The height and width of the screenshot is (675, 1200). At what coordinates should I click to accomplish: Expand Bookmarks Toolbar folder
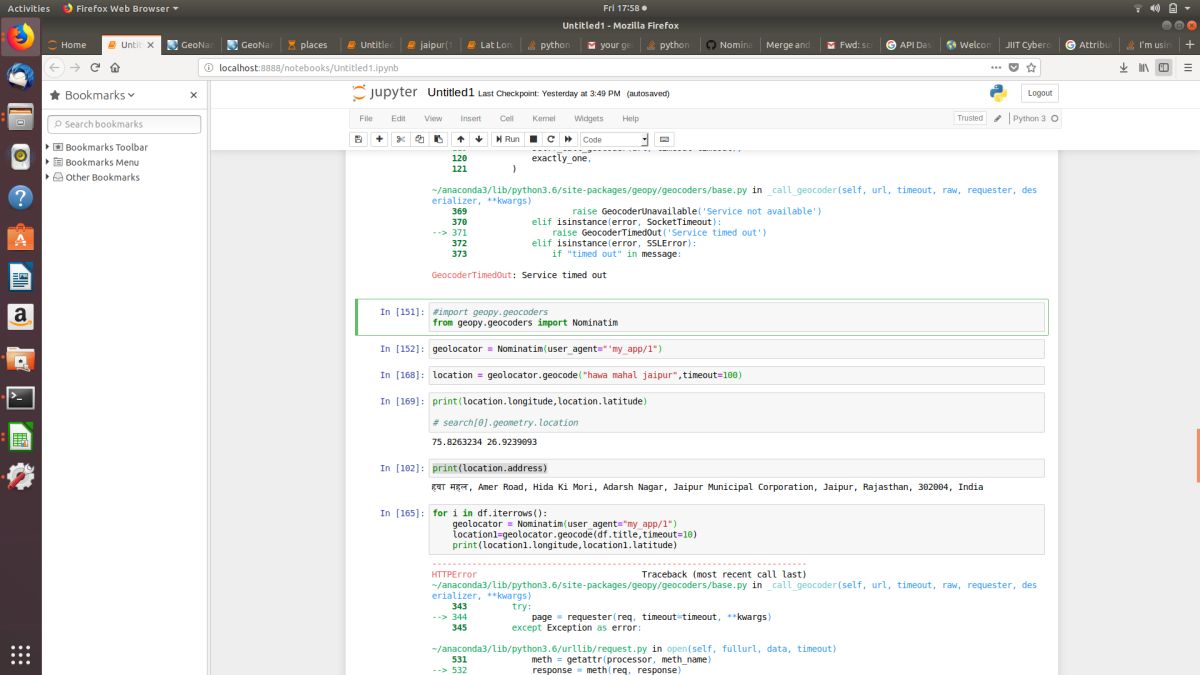pyautogui.click(x=47, y=147)
